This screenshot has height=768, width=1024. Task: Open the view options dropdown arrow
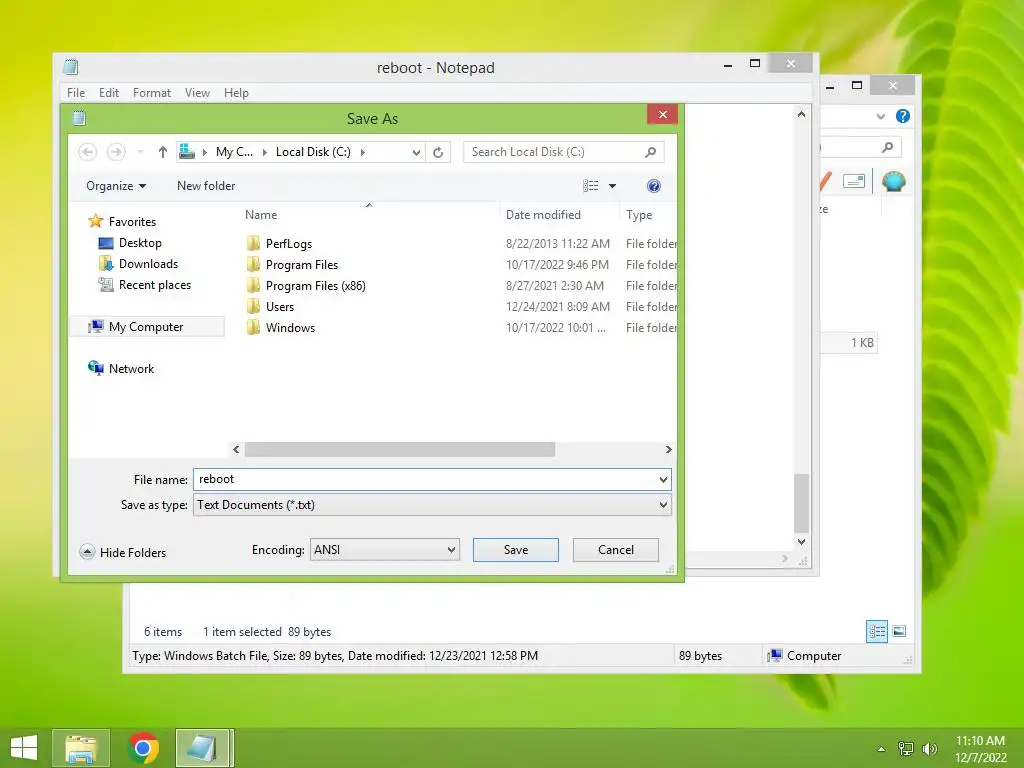(x=613, y=186)
